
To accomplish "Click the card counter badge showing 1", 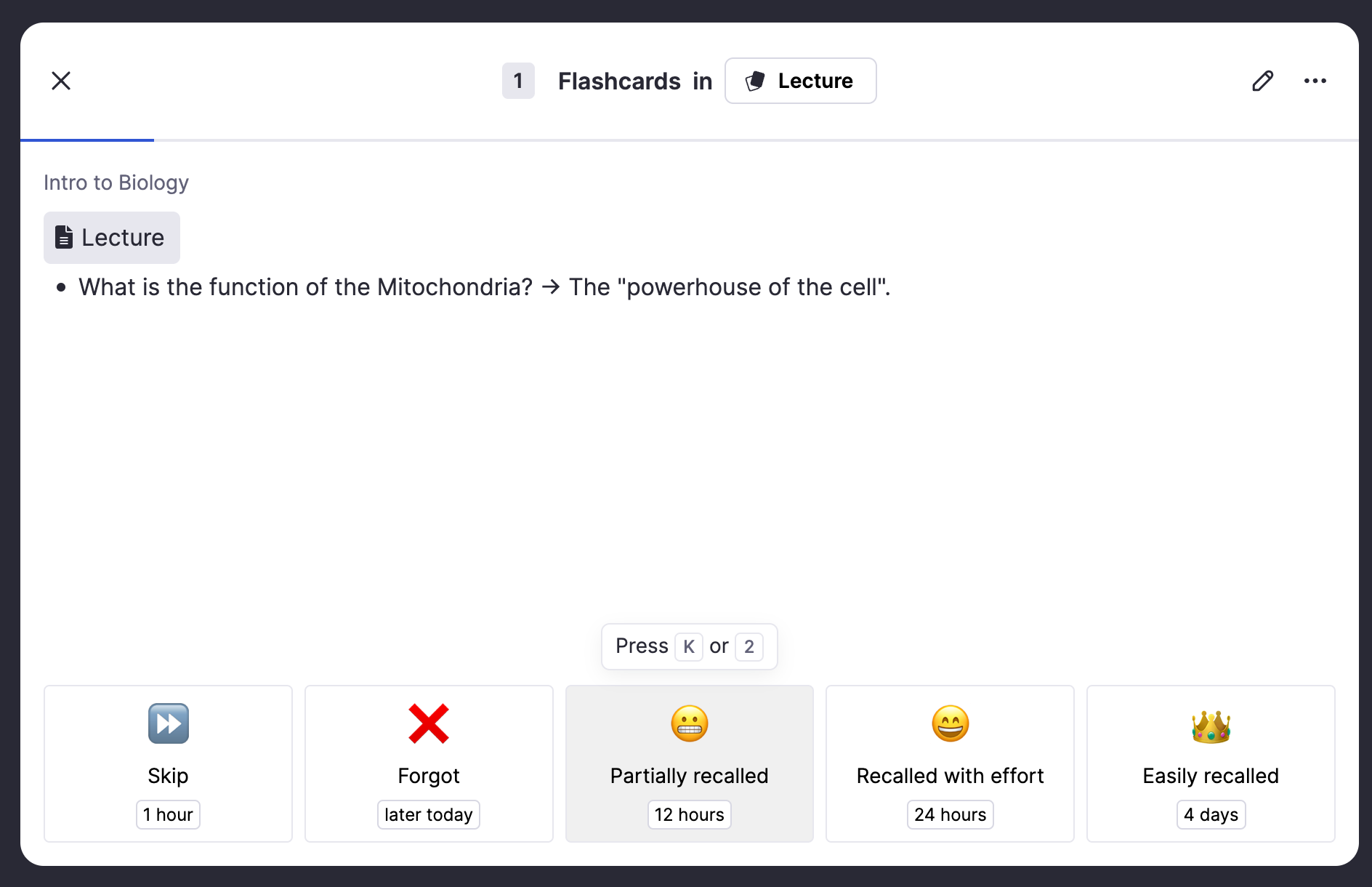I will (x=518, y=81).
